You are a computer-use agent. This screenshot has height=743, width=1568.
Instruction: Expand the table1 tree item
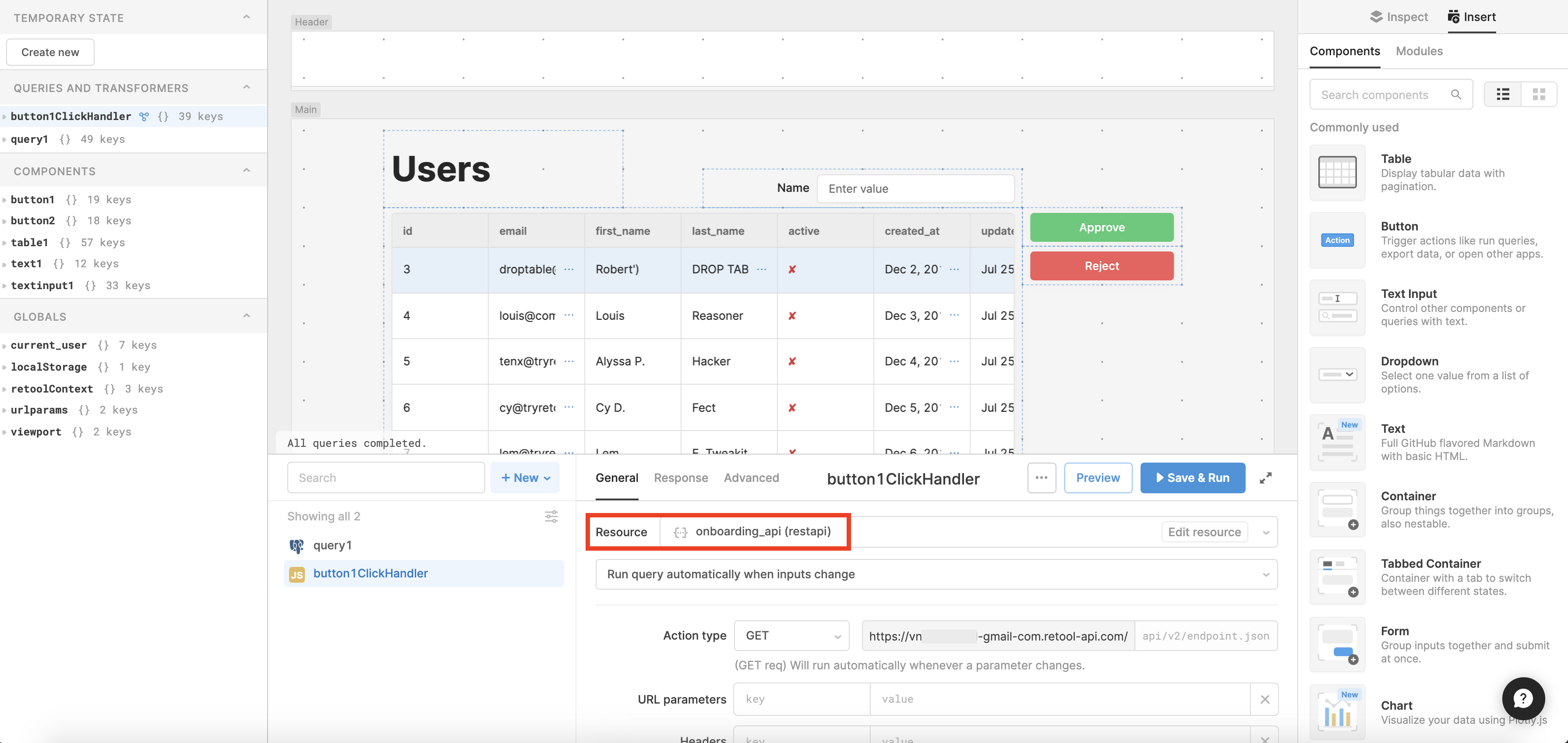[x=4, y=242]
